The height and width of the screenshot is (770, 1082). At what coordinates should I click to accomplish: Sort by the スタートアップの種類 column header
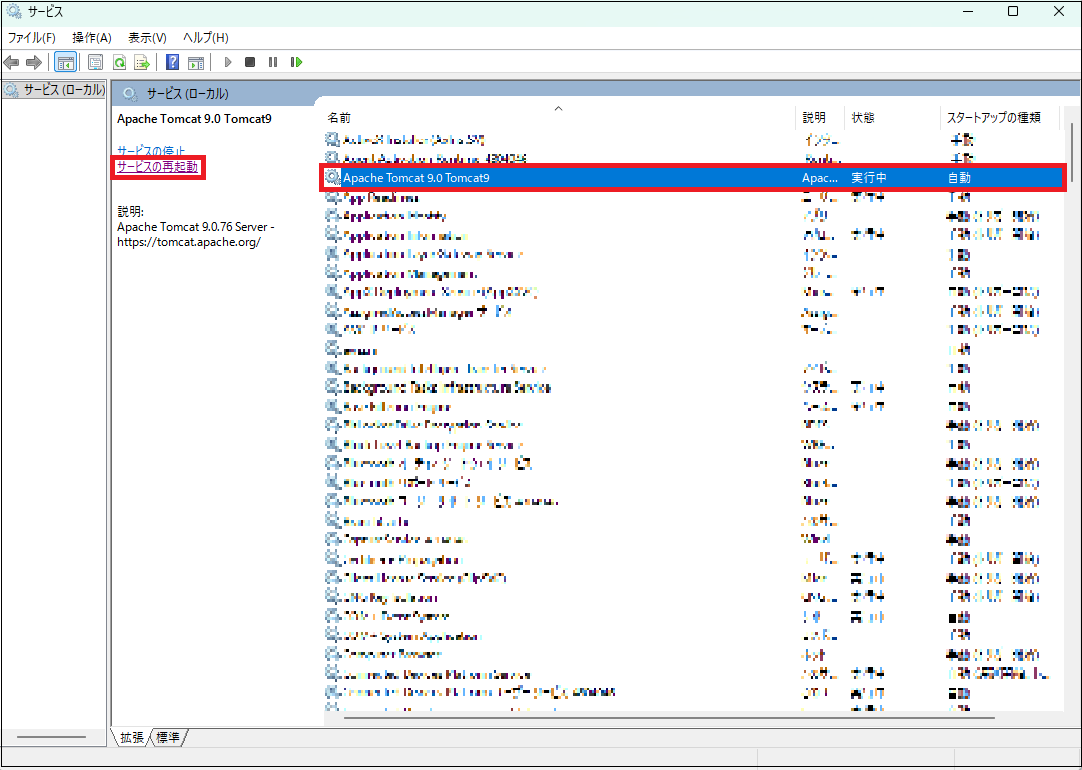(x=994, y=118)
